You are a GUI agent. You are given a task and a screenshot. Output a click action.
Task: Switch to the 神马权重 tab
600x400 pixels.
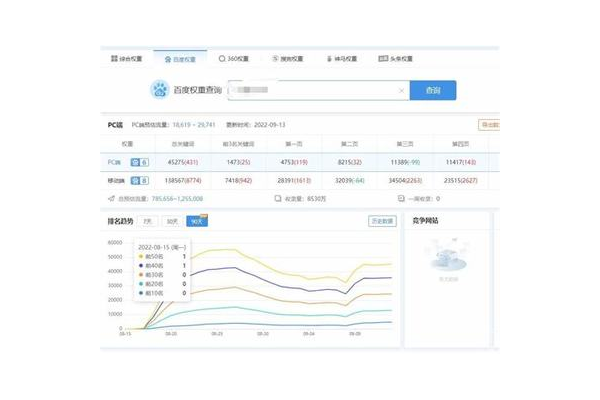[x=342, y=59]
